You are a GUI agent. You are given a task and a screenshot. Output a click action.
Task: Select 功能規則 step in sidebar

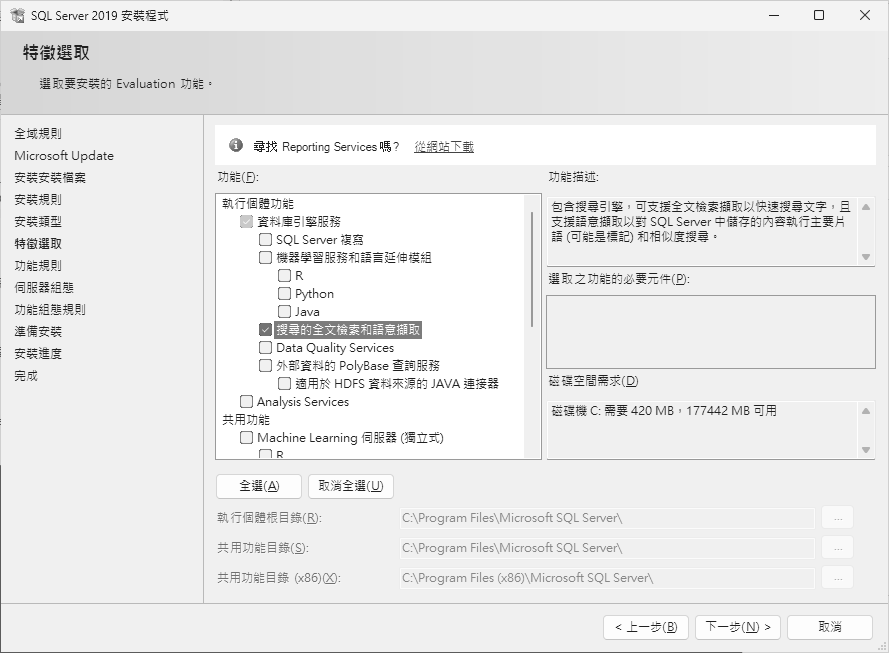coord(38,266)
